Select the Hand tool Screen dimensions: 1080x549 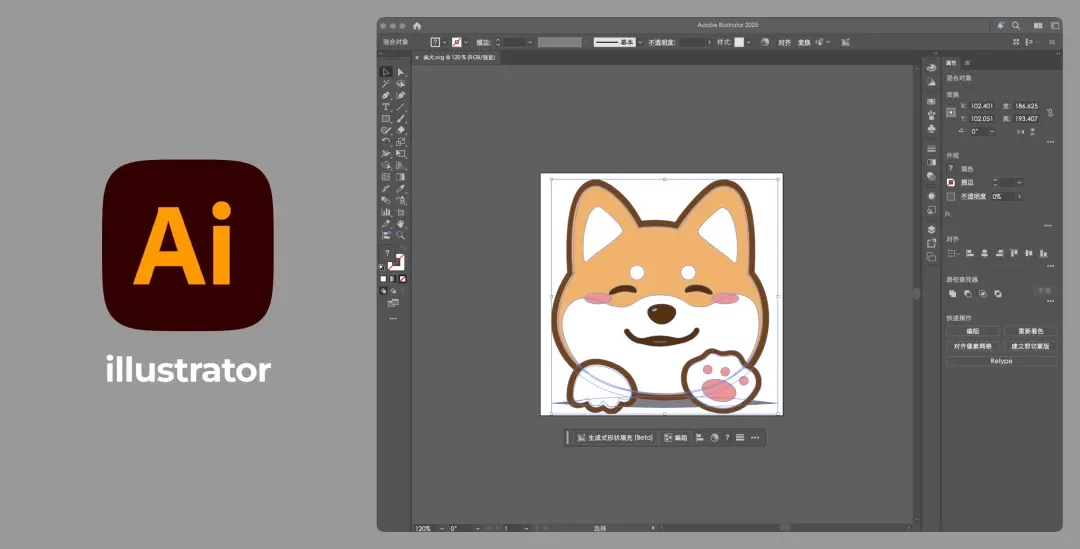(x=400, y=223)
